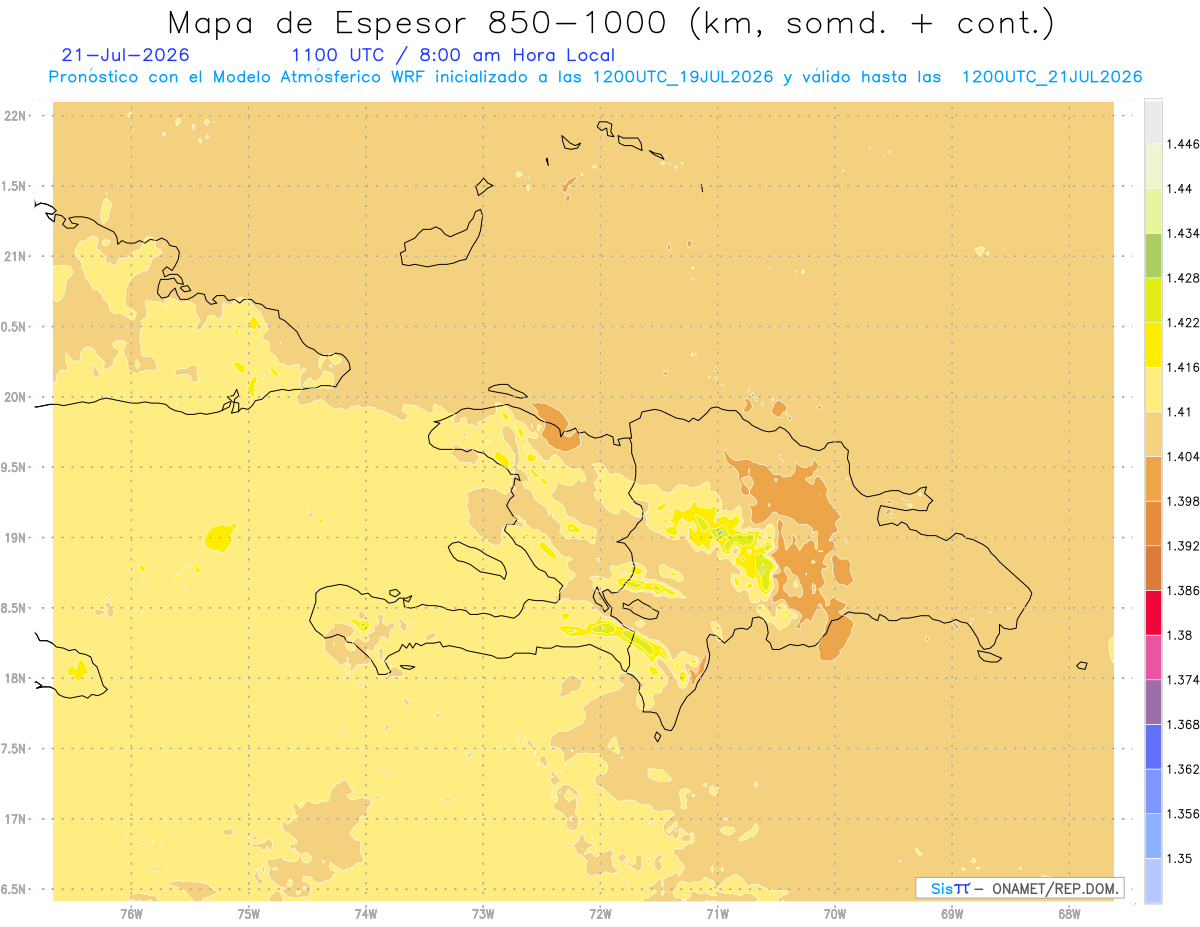
Task: Click the "1.416" colorbar value
Action: (1183, 367)
